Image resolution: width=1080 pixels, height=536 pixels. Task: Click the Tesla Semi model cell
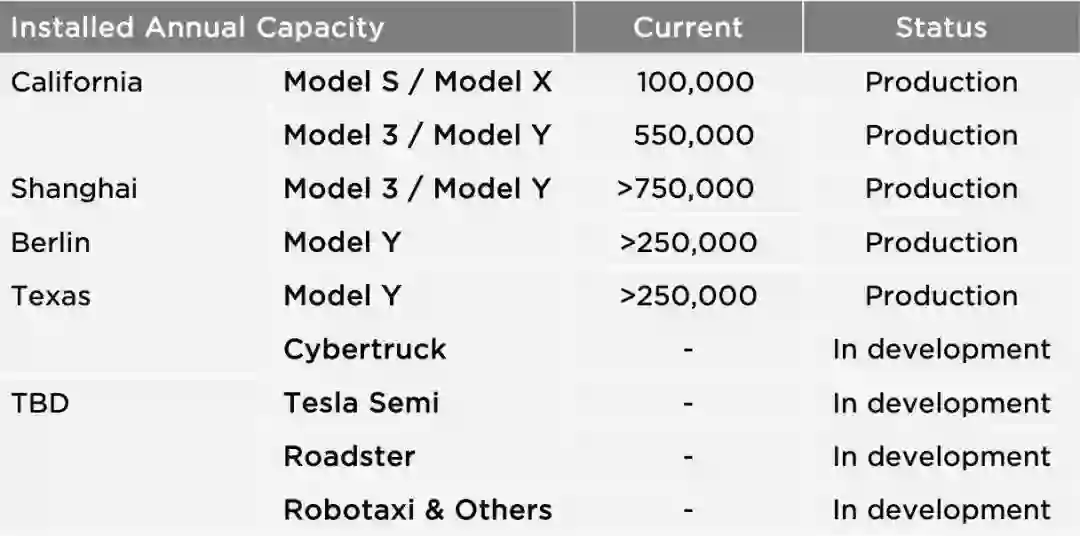(x=361, y=403)
